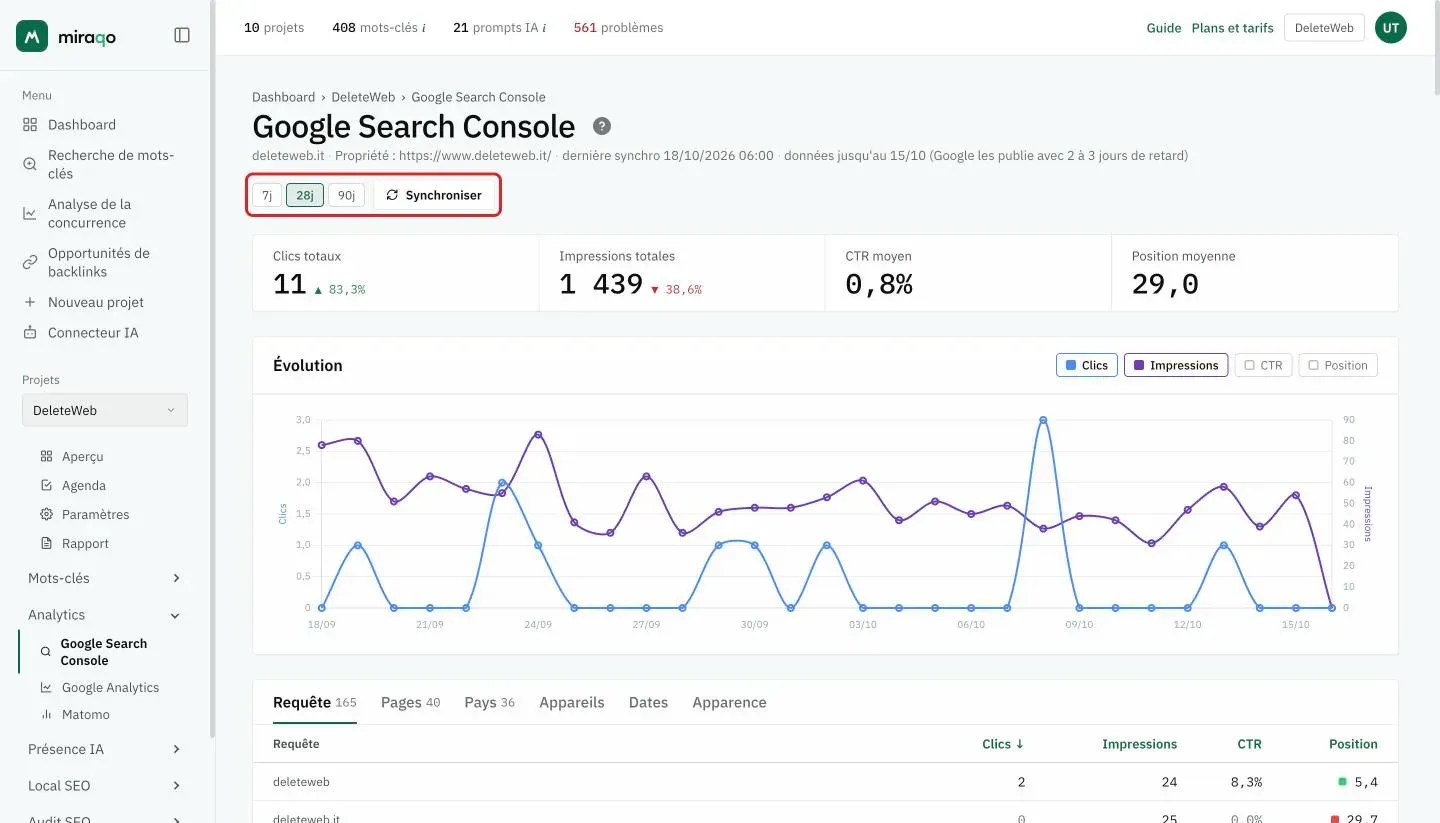Expand the Mots-clés section

point(105,578)
